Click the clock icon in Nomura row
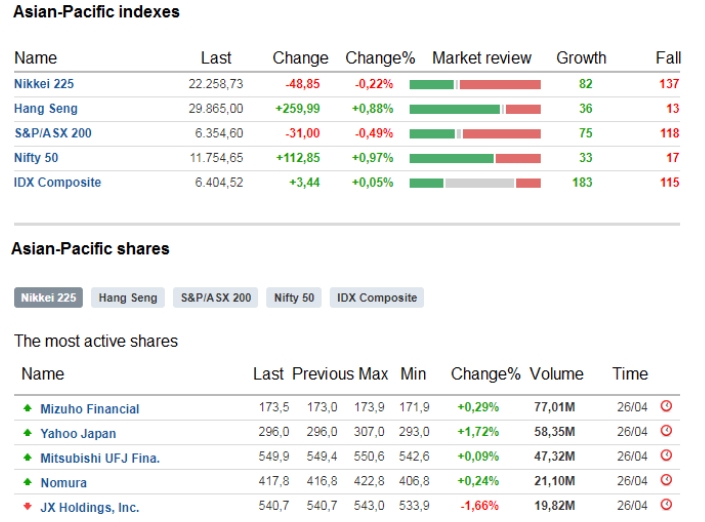 [666, 481]
